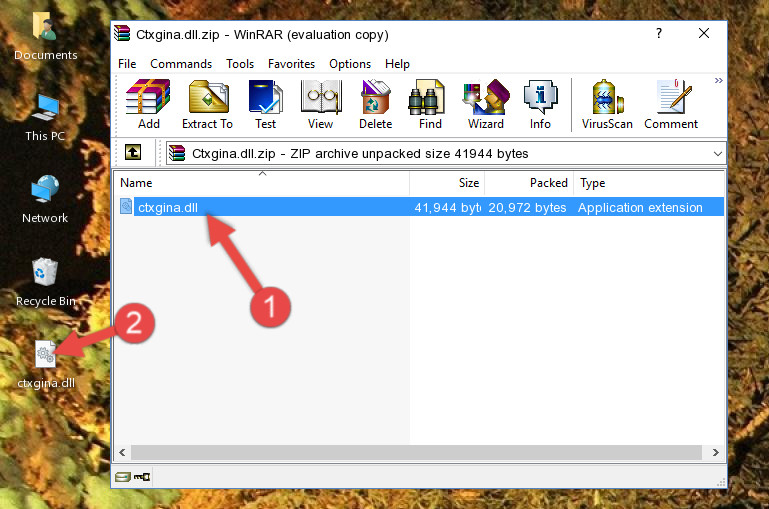Open the Commands menu
Screen dimensions: 769x509
181,64
